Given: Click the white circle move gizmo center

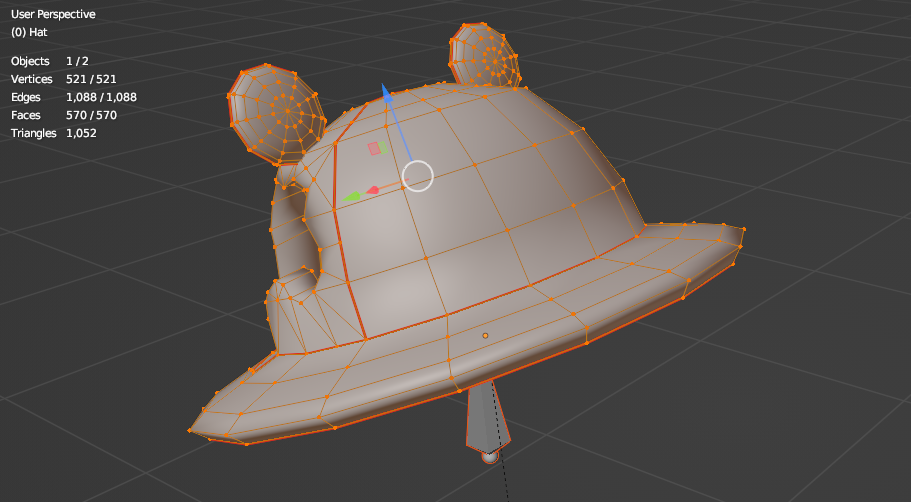Looking at the screenshot, I should pyautogui.click(x=418, y=175).
